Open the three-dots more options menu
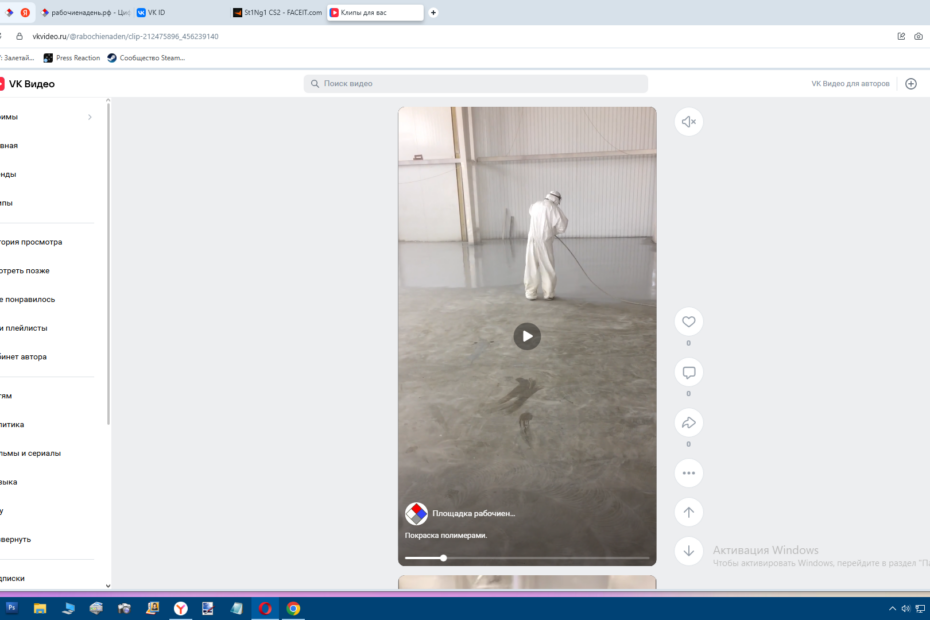The width and height of the screenshot is (930, 620). [x=688, y=473]
